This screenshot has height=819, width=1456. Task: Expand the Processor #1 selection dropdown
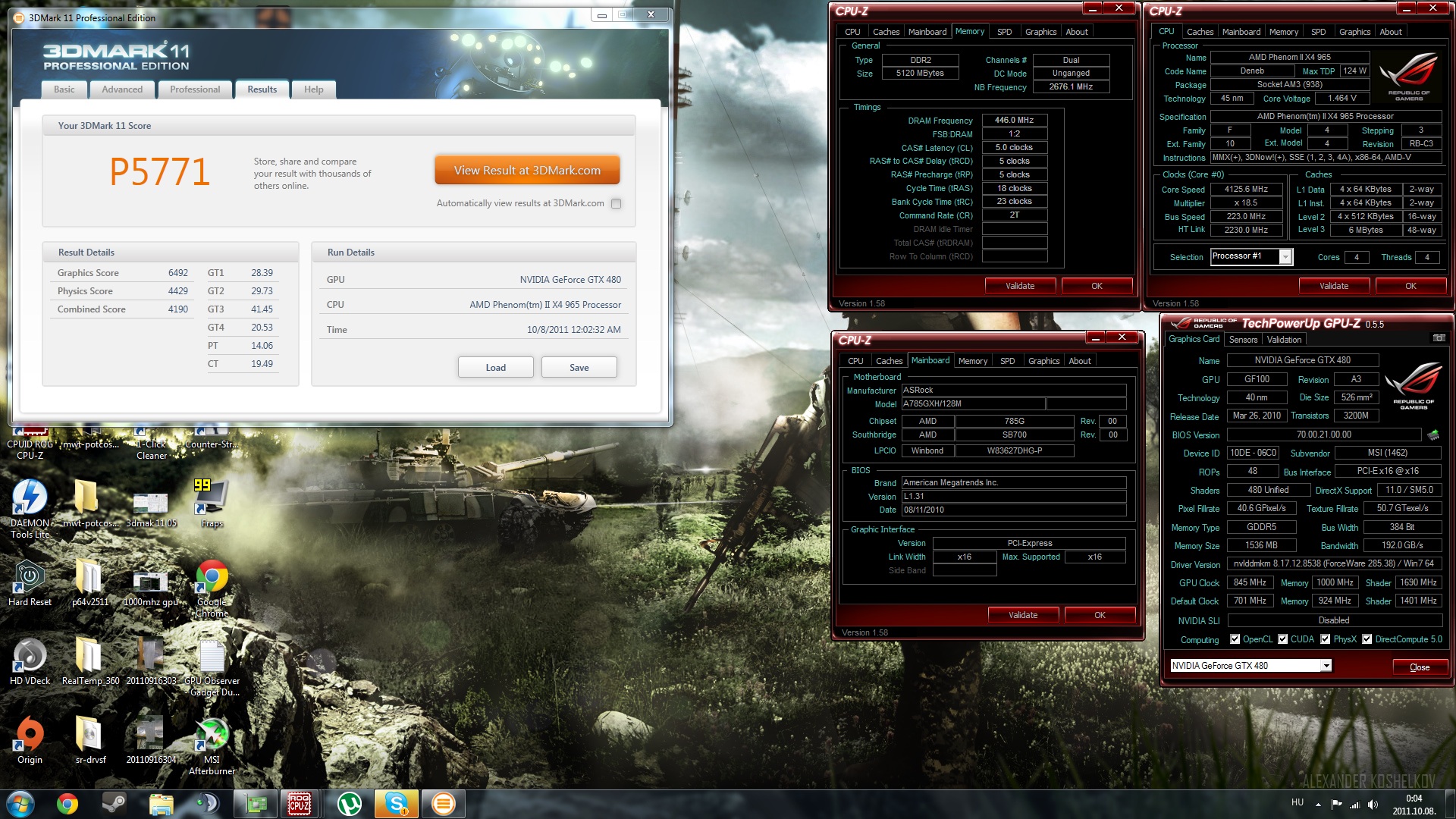(1285, 257)
